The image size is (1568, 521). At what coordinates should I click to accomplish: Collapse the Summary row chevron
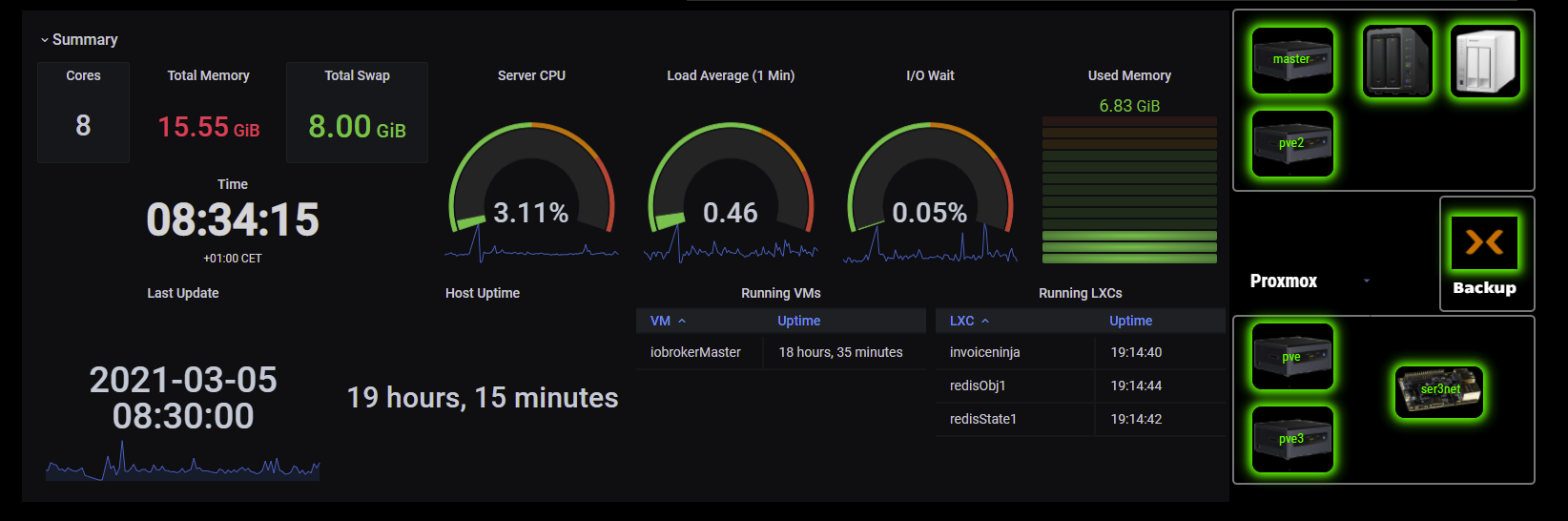click(x=45, y=40)
